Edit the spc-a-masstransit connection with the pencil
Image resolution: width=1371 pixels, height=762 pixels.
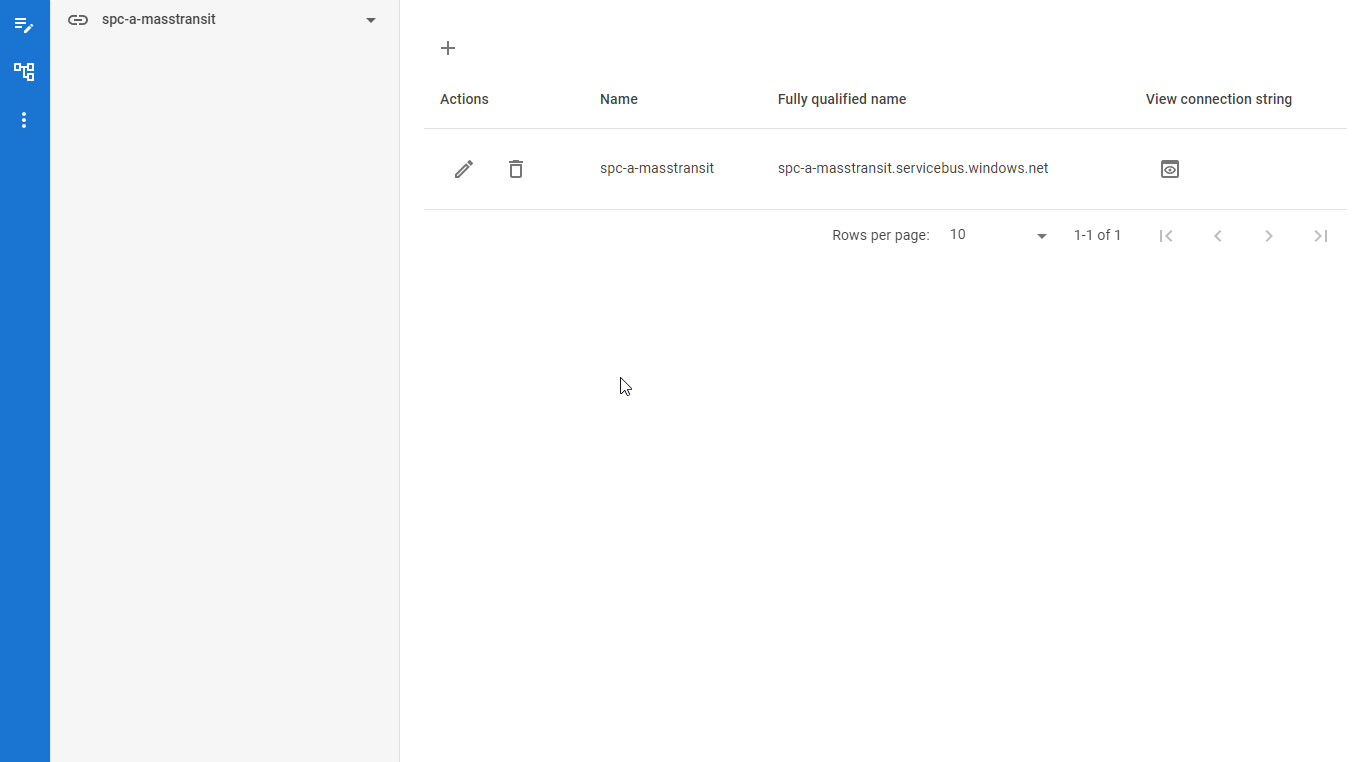(464, 169)
